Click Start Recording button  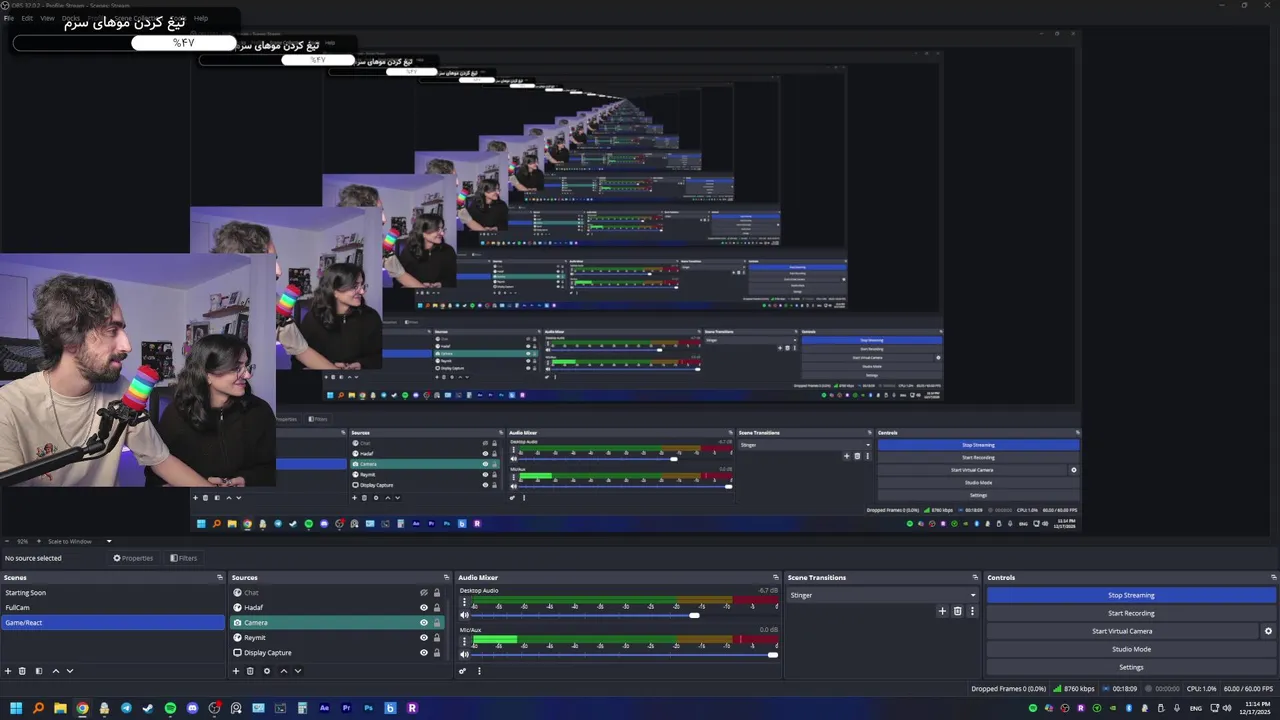point(1131,613)
